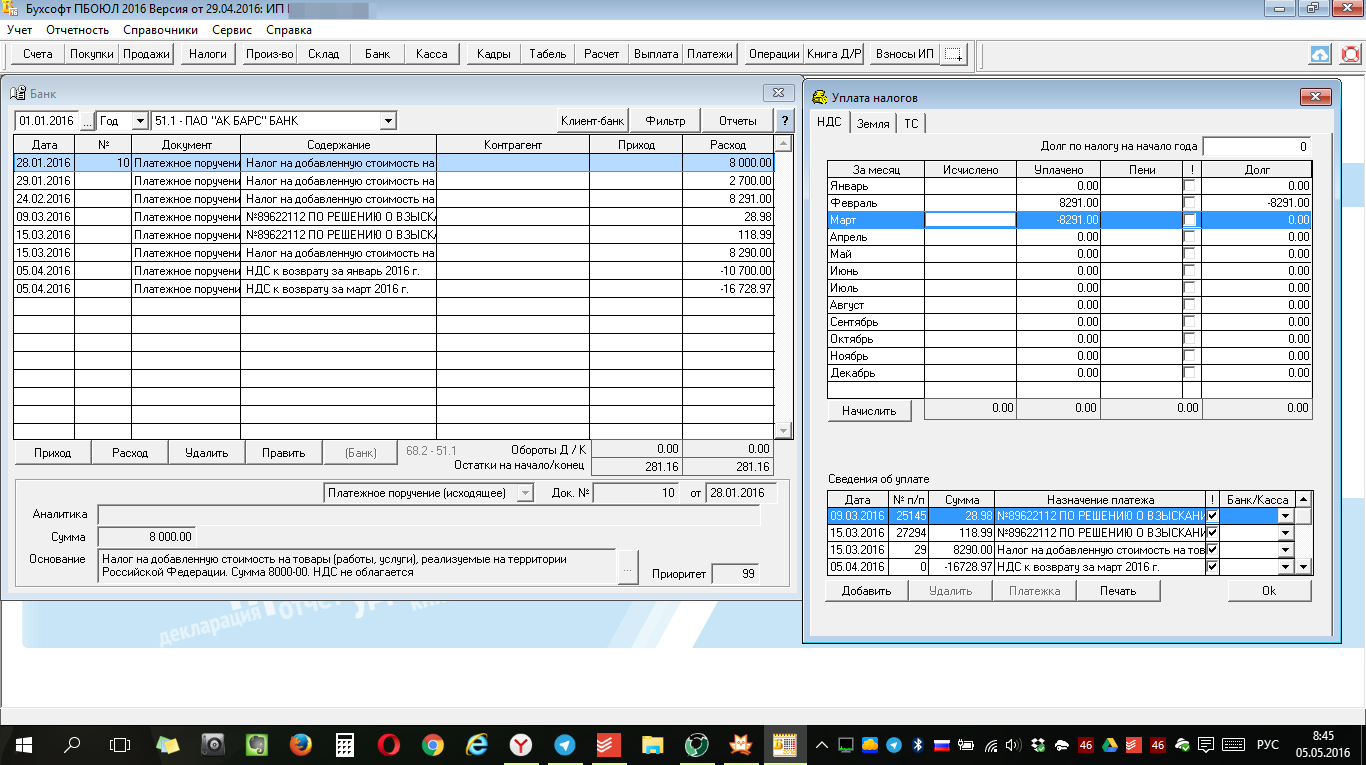1366x765 pixels.
Task: Click the dashed-rectangle add panel icon
Action: [x=954, y=55]
